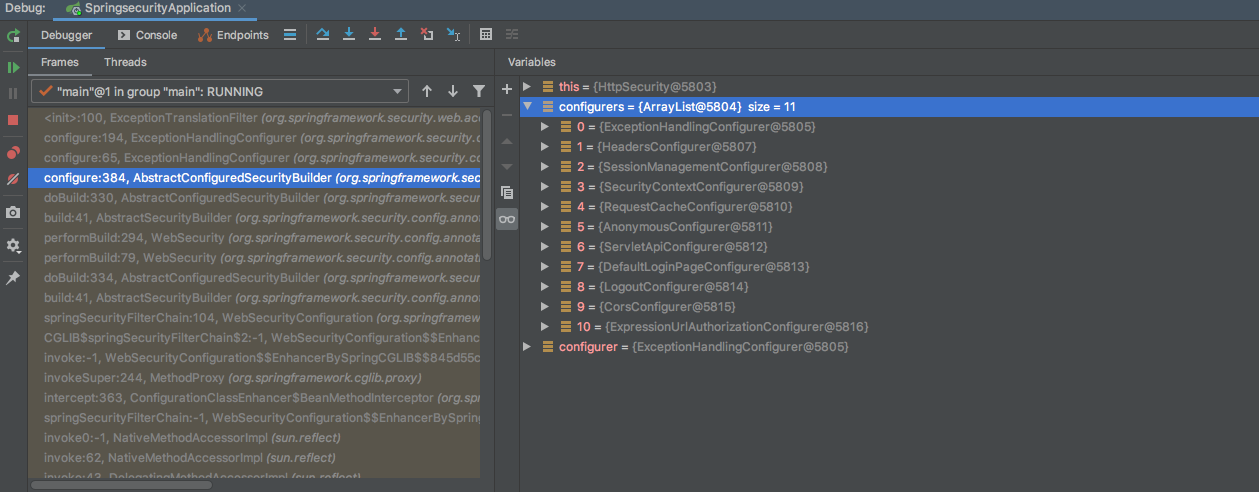Select frame configure:65, ExceptionHandlingConfigurer
1259x492 pixels.
click(x=255, y=158)
